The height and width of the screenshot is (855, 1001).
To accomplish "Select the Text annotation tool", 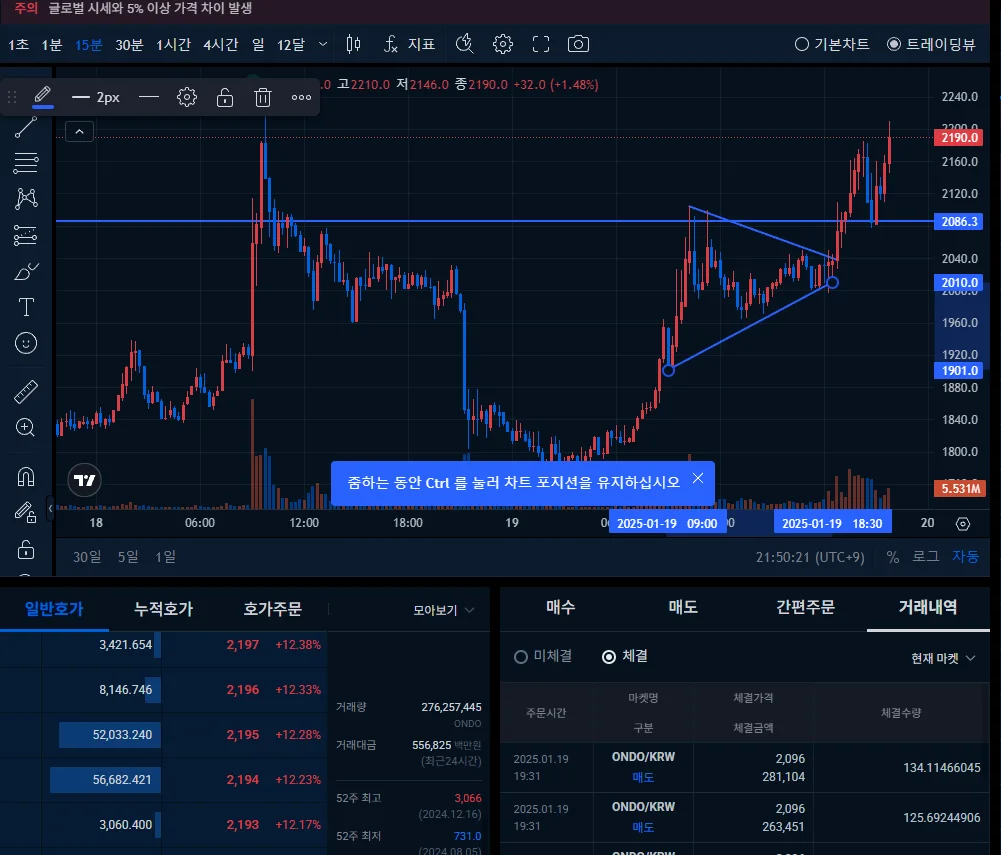I will [x=26, y=307].
